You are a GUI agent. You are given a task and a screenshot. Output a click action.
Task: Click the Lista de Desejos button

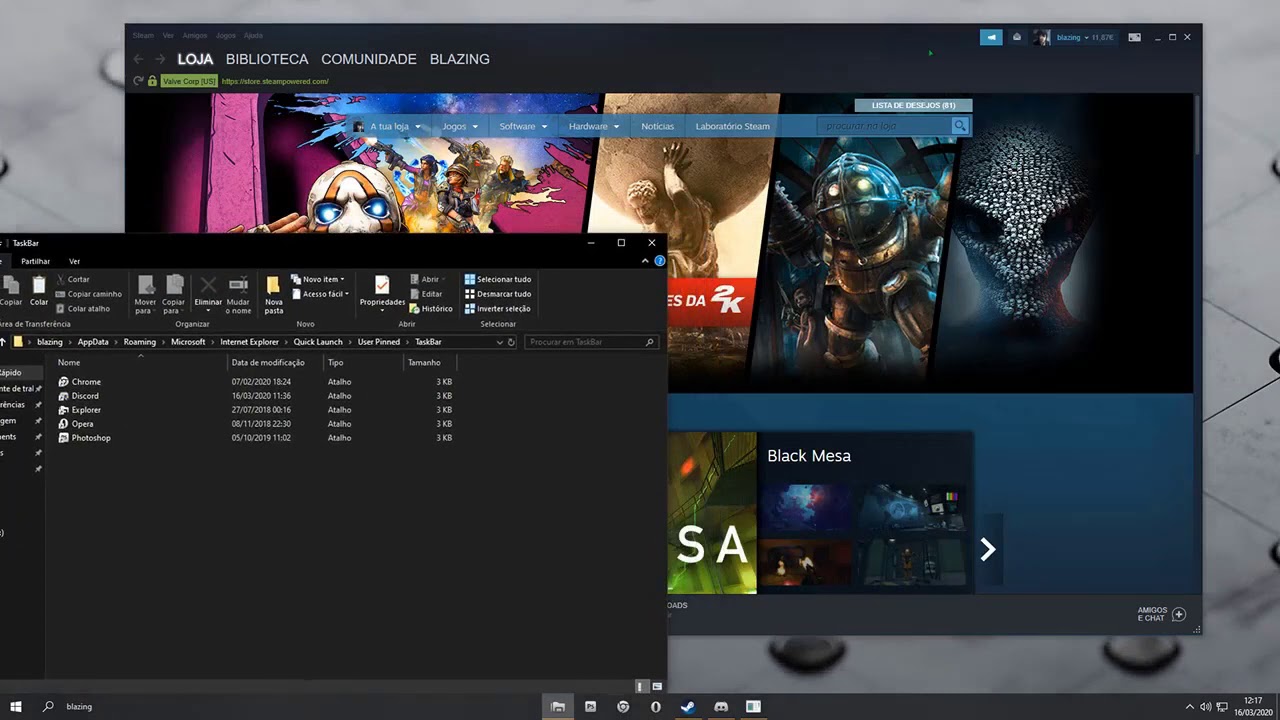(913, 105)
